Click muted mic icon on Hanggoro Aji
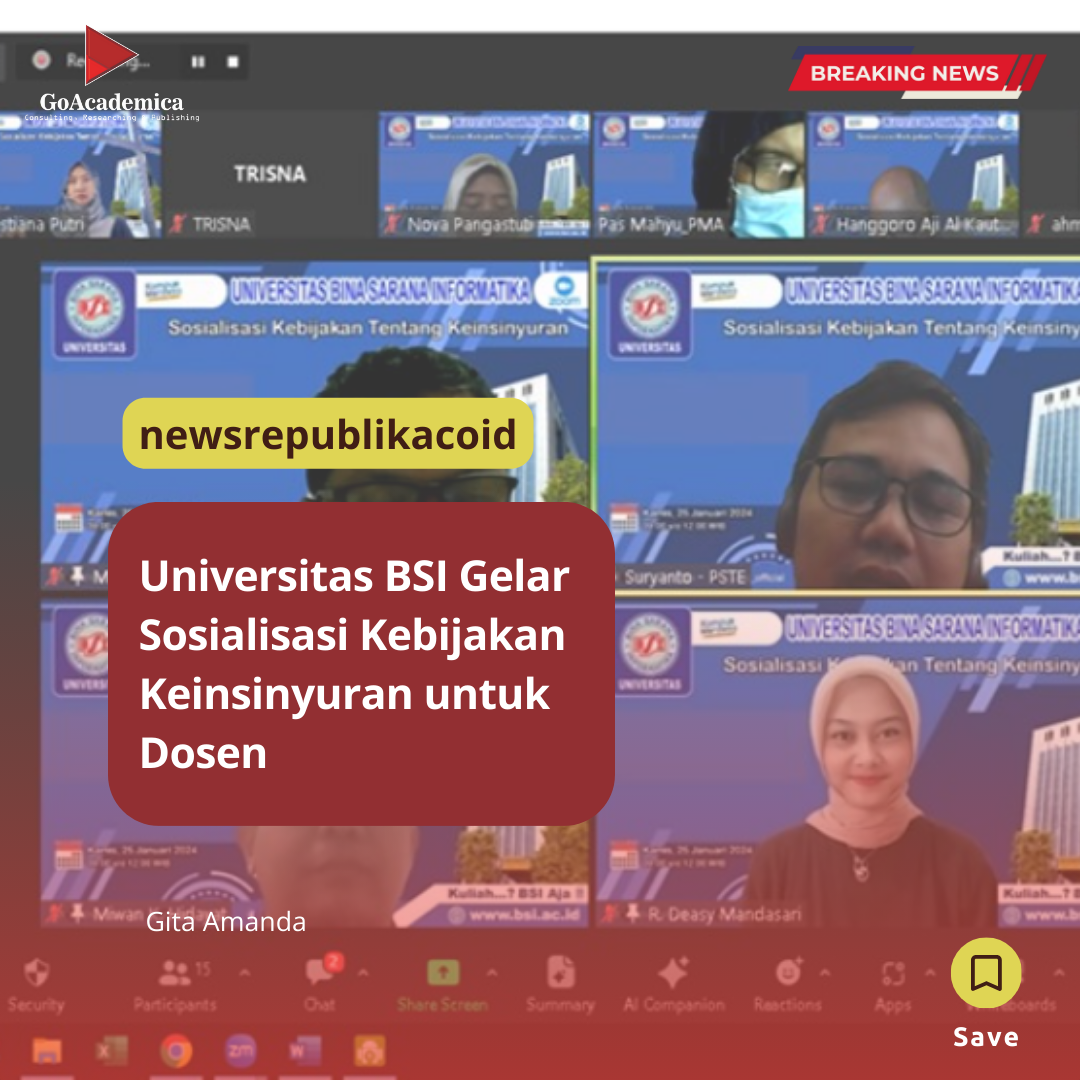The height and width of the screenshot is (1080, 1080). point(820,224)
